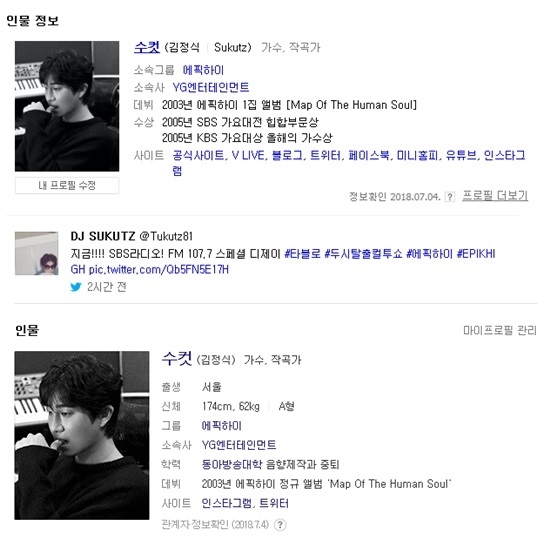Open YG엔터테인먼트 link next to 소속사 in top section

[x=211, y=87]
